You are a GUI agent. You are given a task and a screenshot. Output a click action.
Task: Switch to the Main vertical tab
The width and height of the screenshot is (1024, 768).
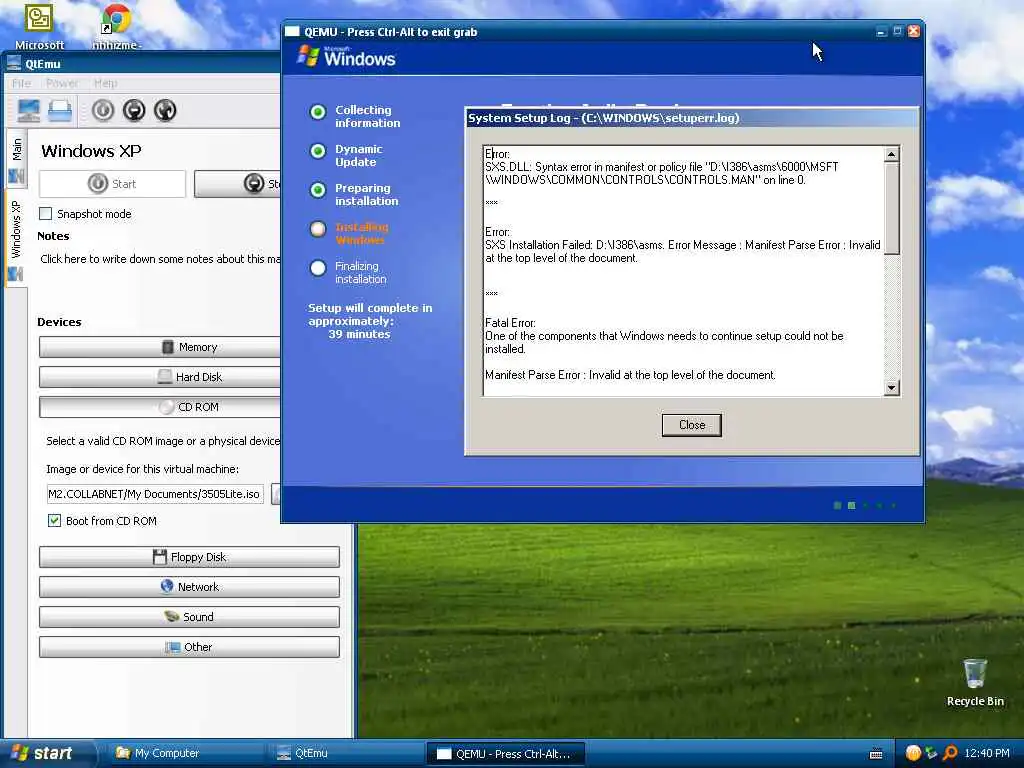16,160
